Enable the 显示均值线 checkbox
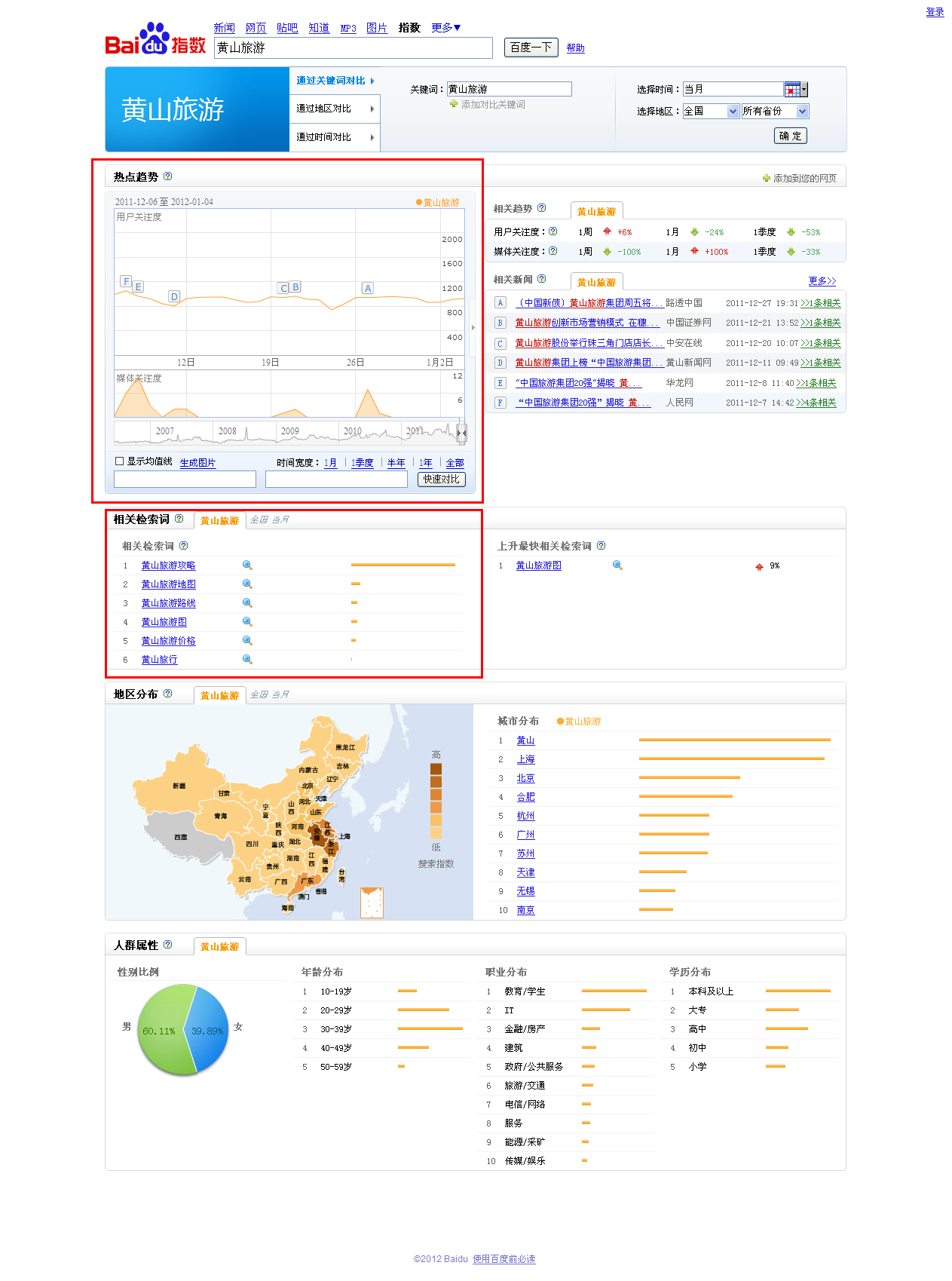Viewport: 952px width, 1281px height. tap(119, 461)
